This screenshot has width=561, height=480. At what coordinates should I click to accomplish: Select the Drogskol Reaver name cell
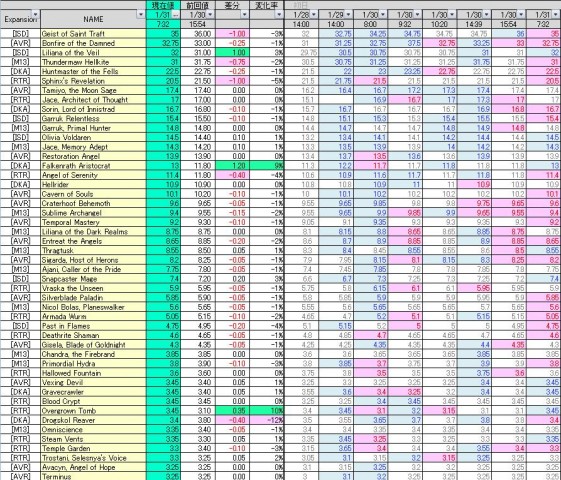93,420
